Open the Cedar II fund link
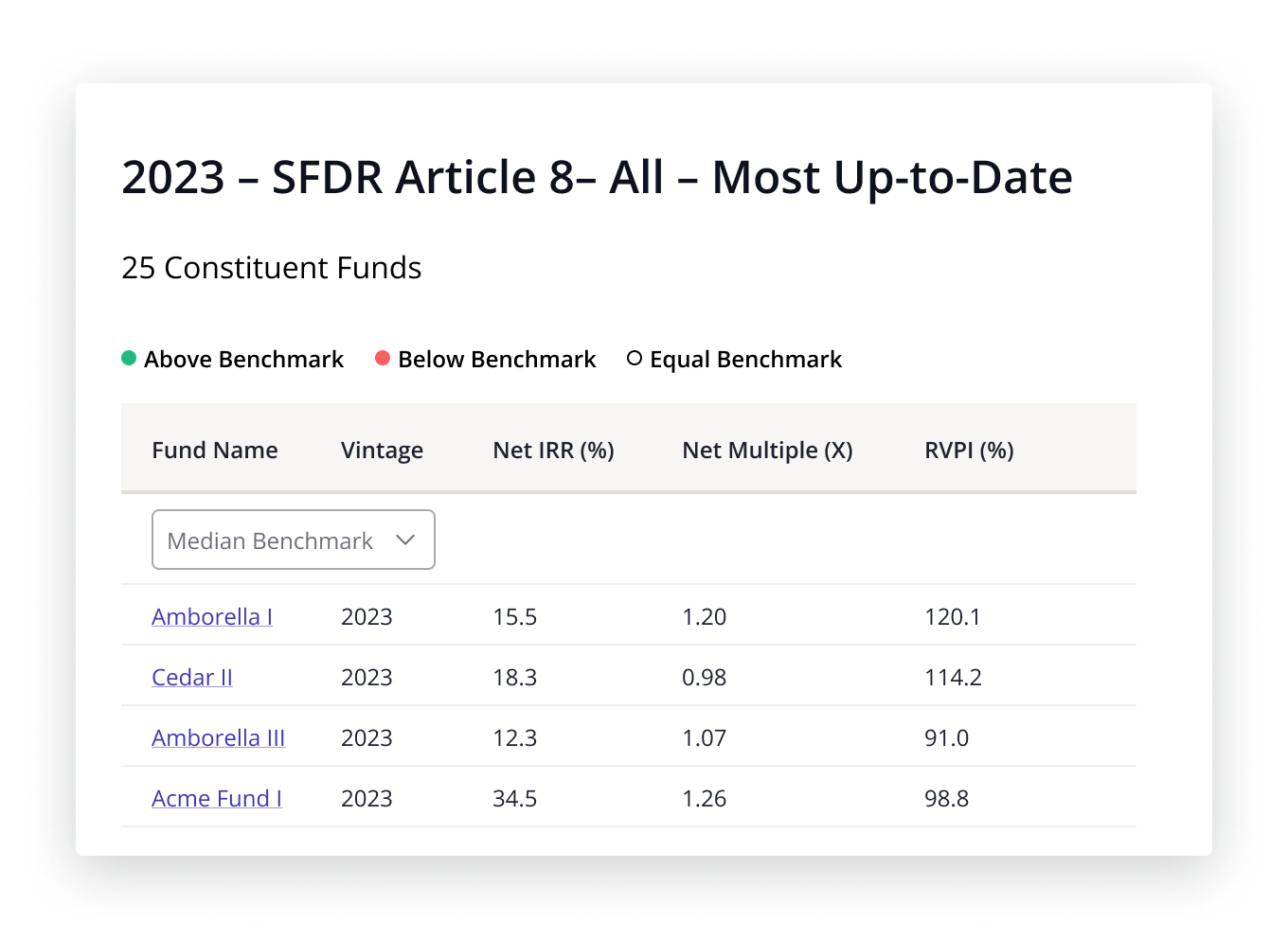 coord(192,677)
